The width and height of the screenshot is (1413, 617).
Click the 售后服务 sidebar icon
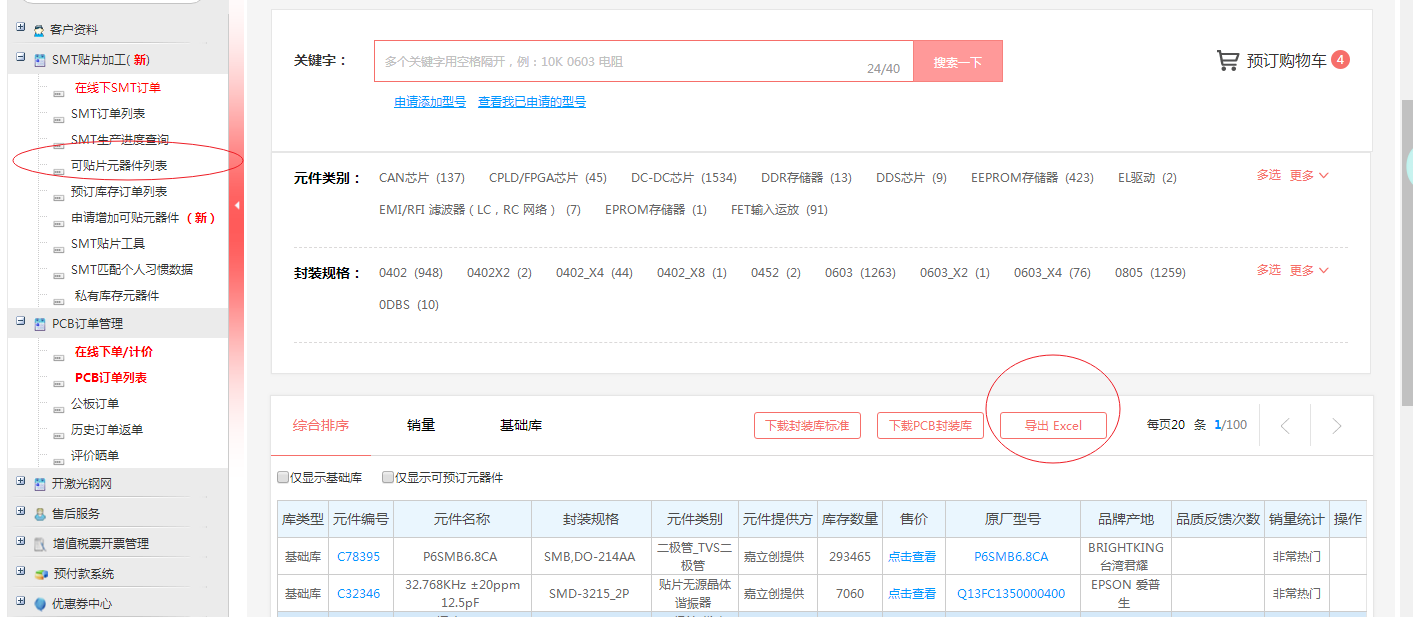(39, 514)
